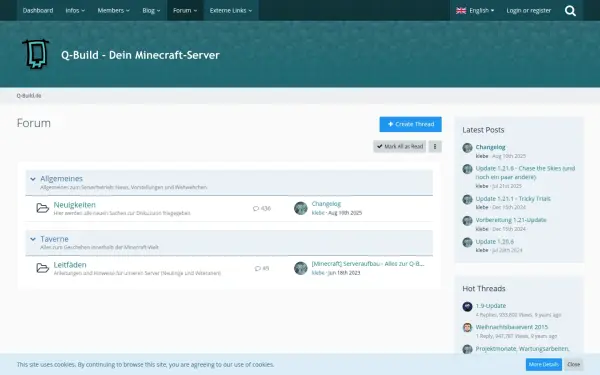Click the Create Thread button

point(410,124)
